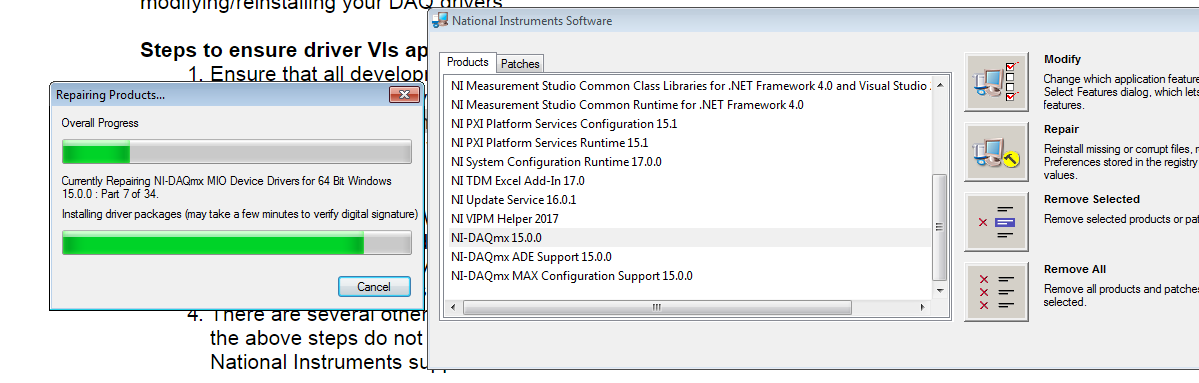Click the driver package installation progress bar
Screen dimensions: 1199x383
pos(236,243)
